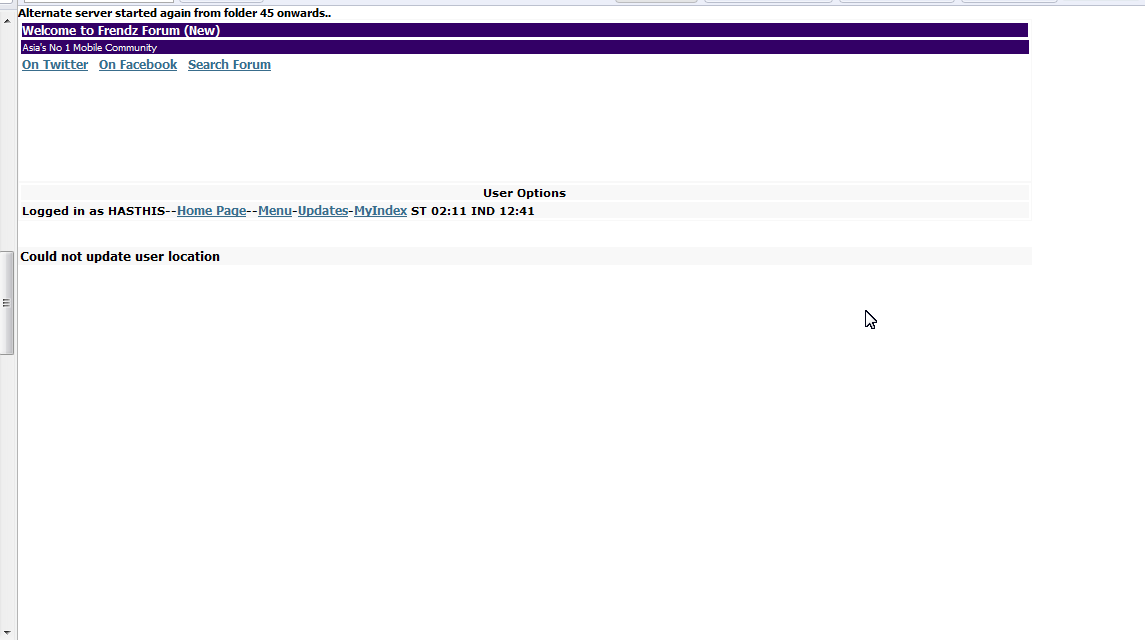Screen dimensions: 1145x640
Task: View the Updates link
Action: coord(323,211)
